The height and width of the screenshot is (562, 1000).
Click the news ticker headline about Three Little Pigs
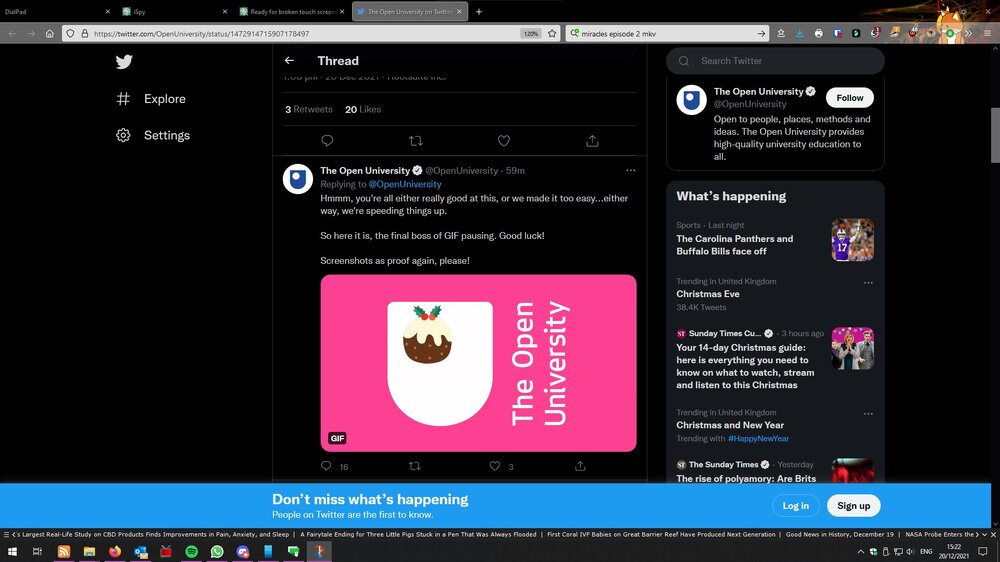click(418, 535)
